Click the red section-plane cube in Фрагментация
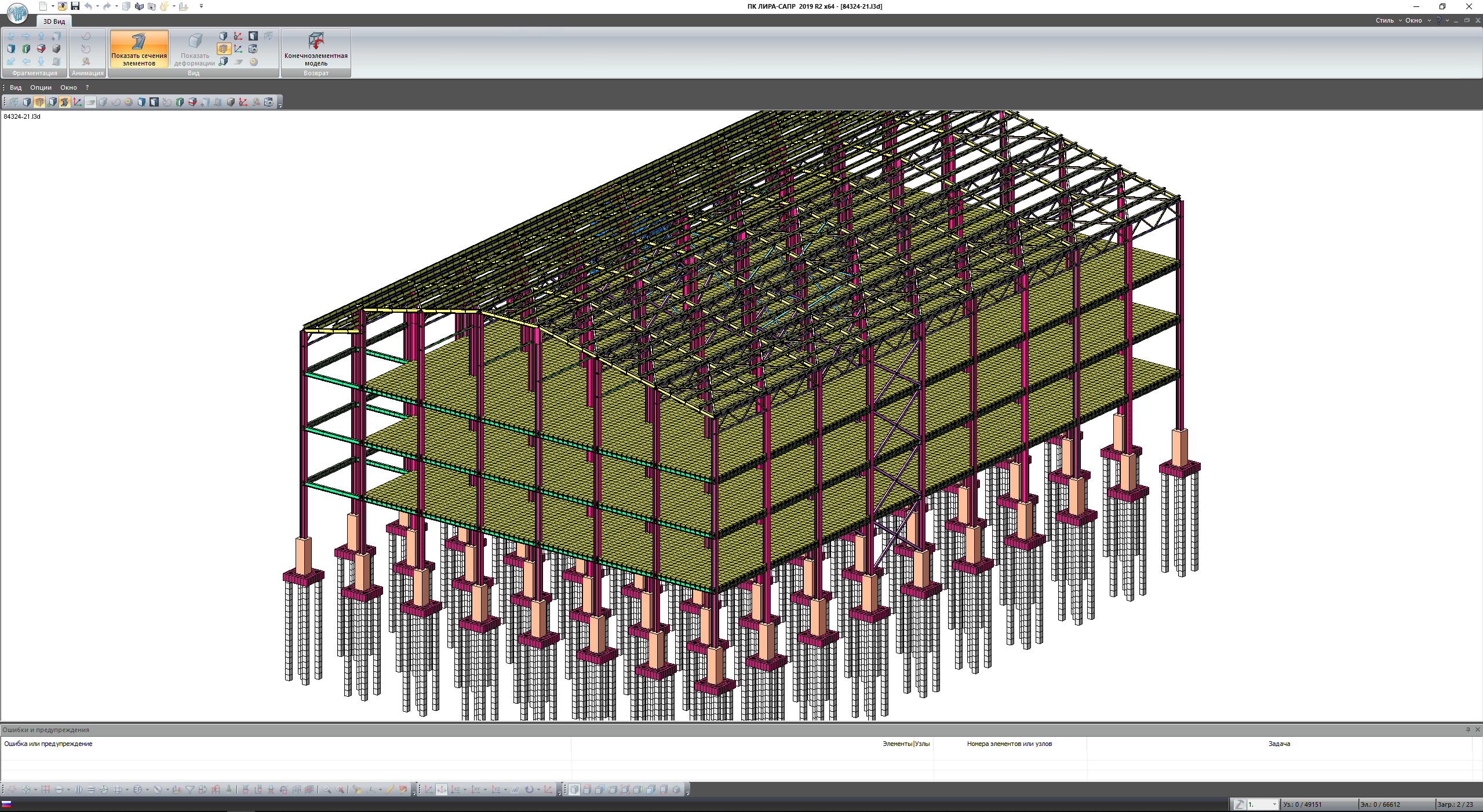The height and width of the screenshot is (812, 1483). pyautogui.click(x=41, y=49)
